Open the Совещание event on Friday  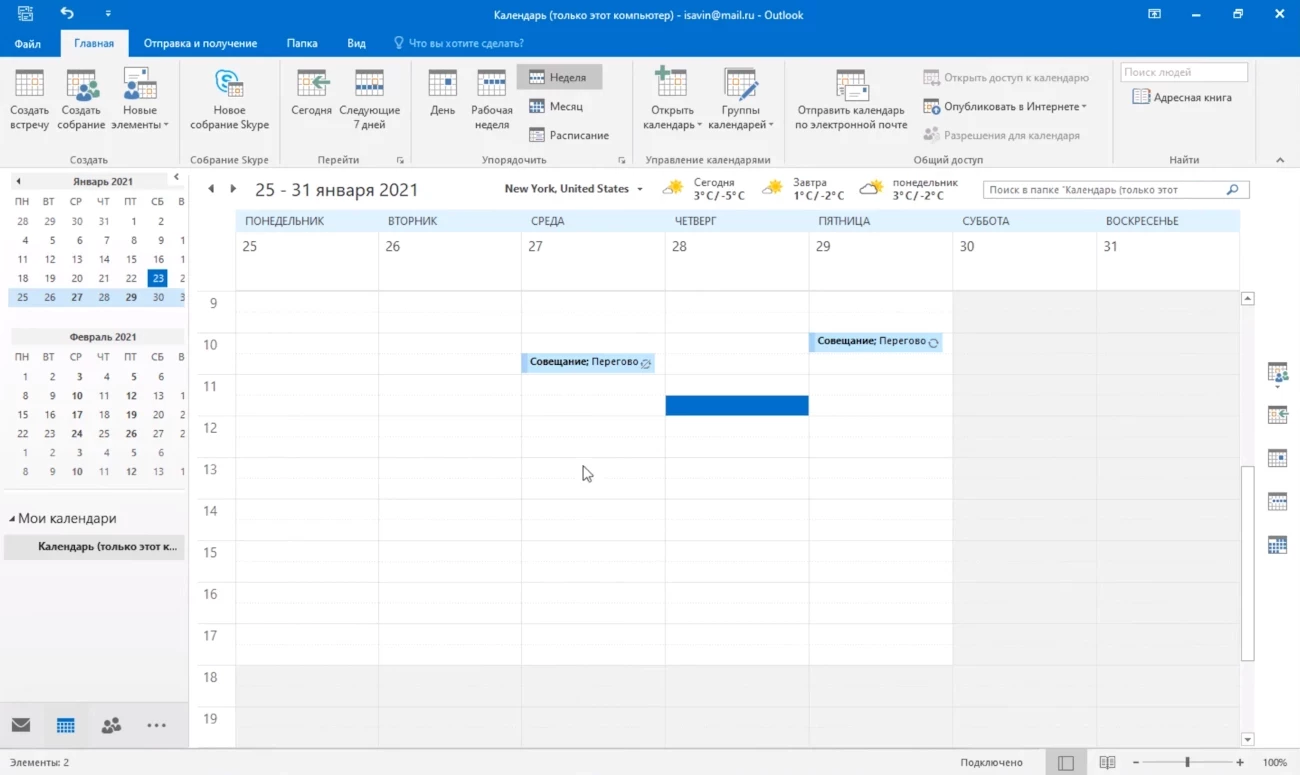click(875, 341)
